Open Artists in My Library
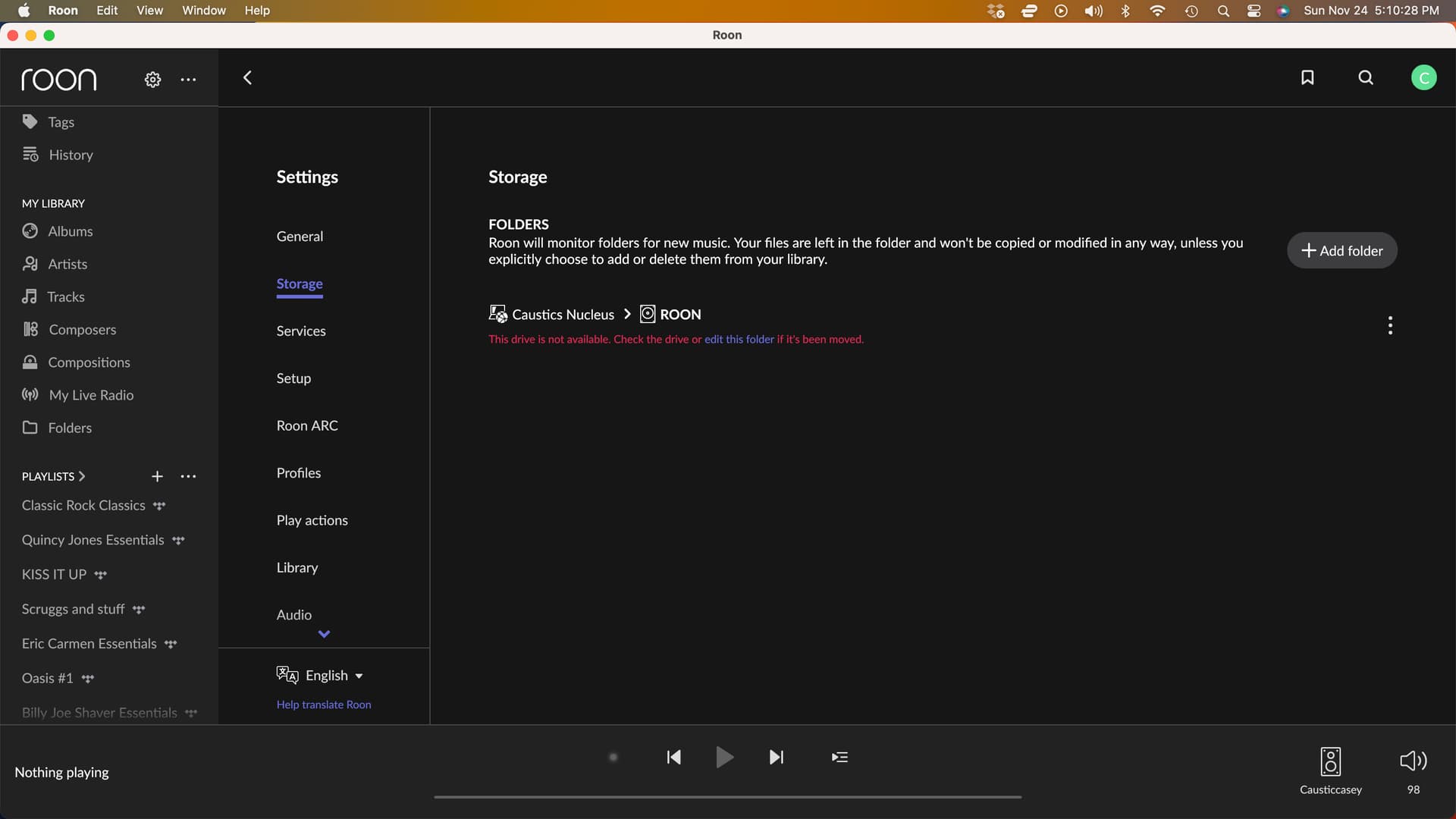The image size is (1456, 819). coord(55,264)
